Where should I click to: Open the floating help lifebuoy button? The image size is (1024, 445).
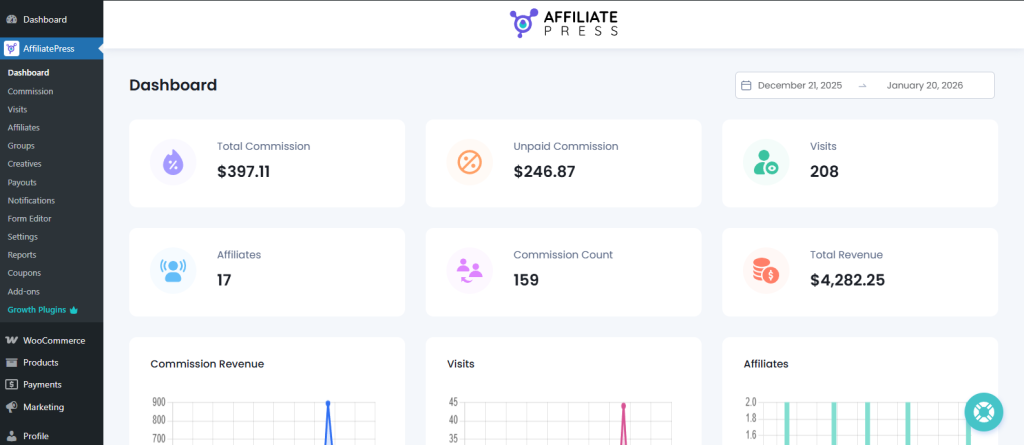click(x=984, y=412)
